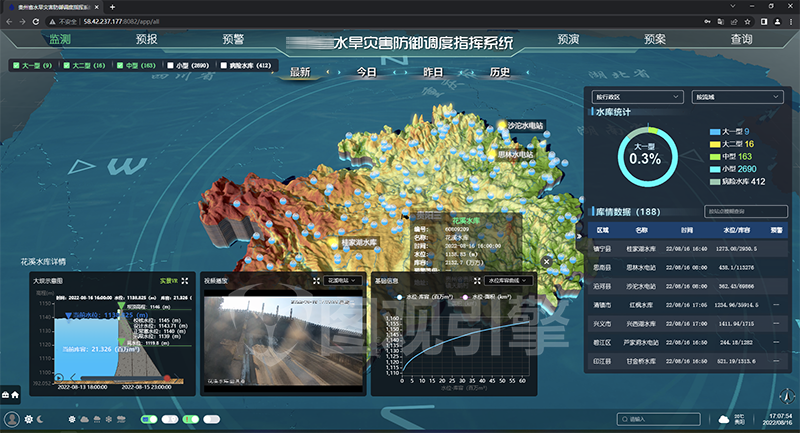Select the 今日 today time filter
This screenshot has width=800, height=433.
click(x=366, y=72)
